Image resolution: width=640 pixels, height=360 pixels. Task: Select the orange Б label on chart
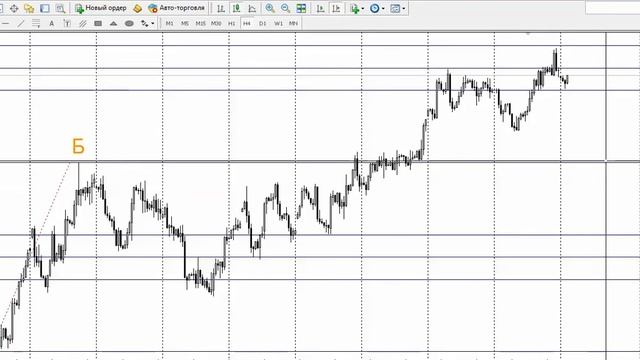(x=78, y=146)
